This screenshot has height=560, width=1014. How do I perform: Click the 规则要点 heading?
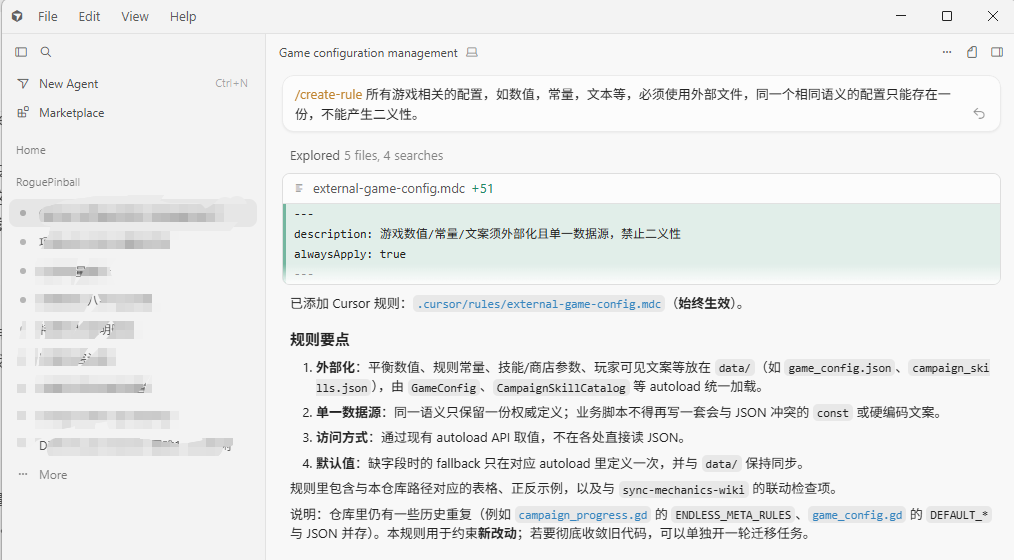(x=319, y=339)
